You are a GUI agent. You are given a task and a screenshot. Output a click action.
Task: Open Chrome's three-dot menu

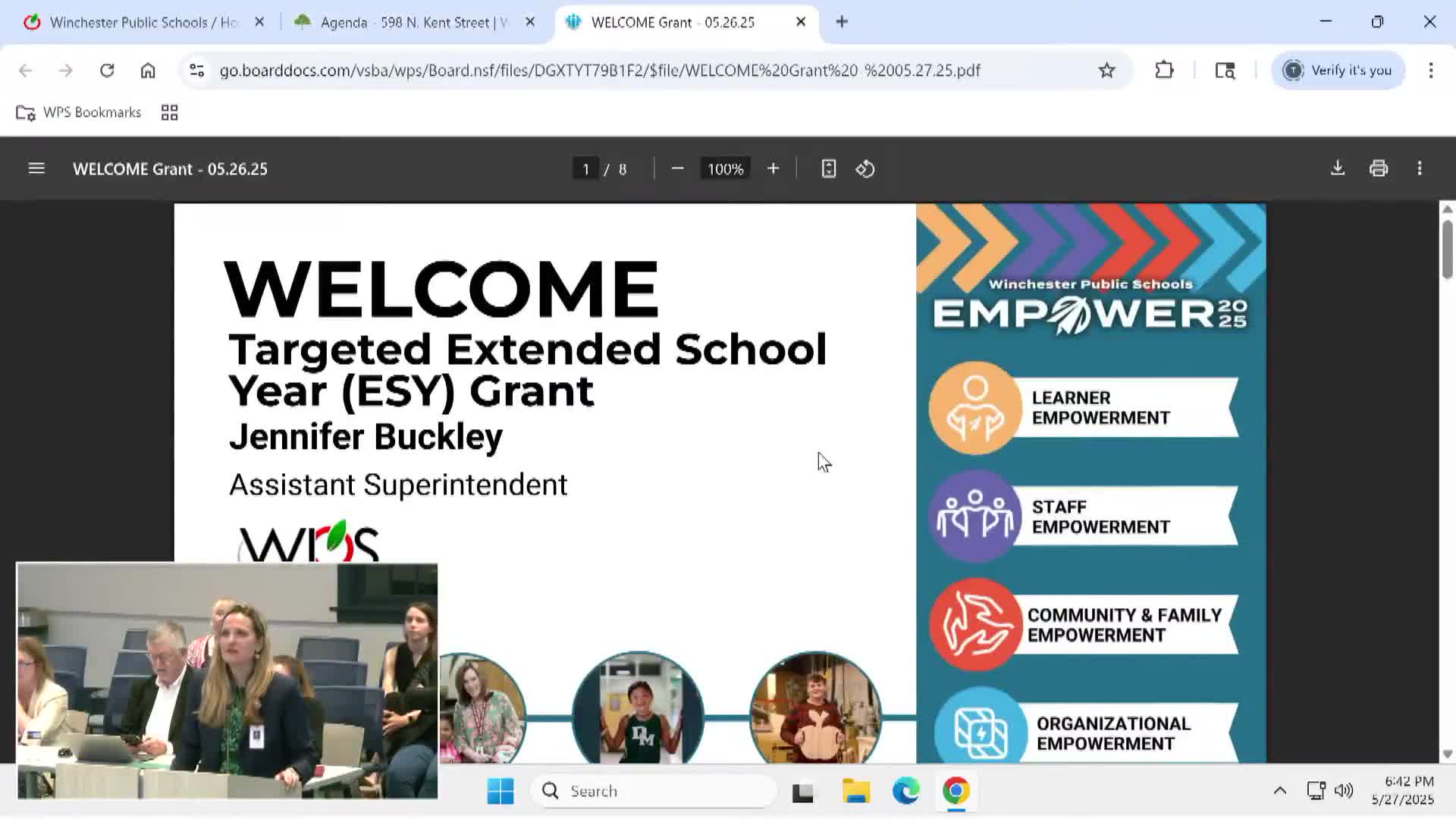tap(1430, 71)
